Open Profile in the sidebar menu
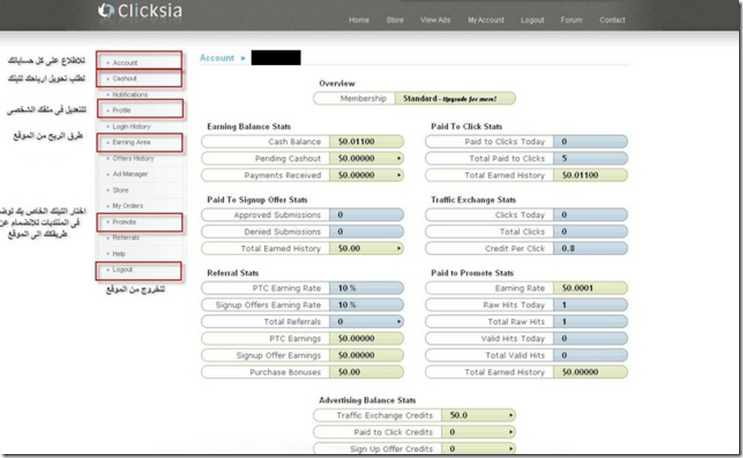This screenshot has width=743, height=458. pos(121,110)
